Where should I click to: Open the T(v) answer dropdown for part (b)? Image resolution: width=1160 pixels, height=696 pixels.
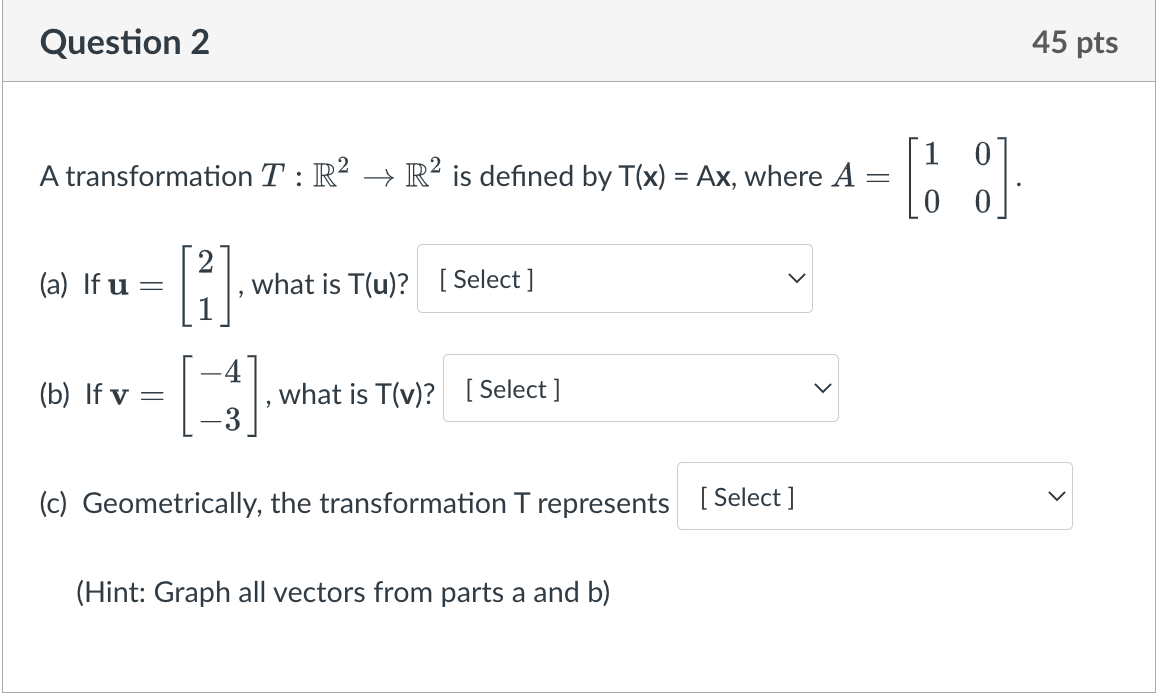pos(640,388)
